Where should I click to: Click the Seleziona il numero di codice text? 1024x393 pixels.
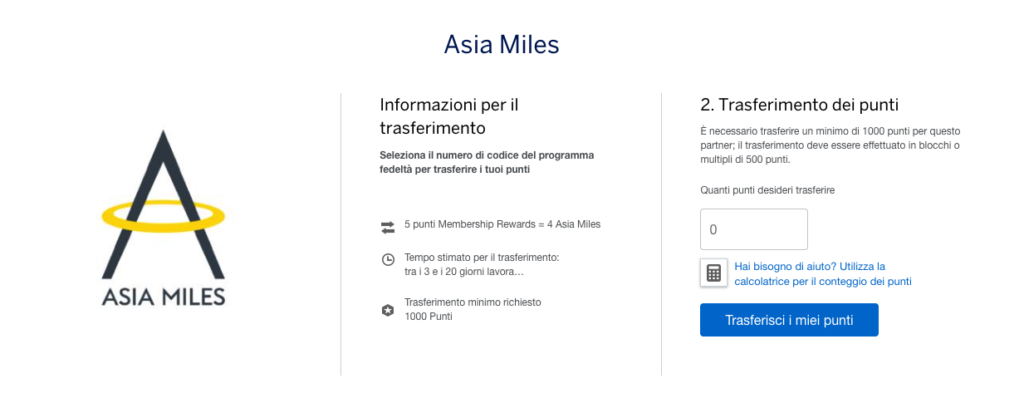click(x=487, y=163)
